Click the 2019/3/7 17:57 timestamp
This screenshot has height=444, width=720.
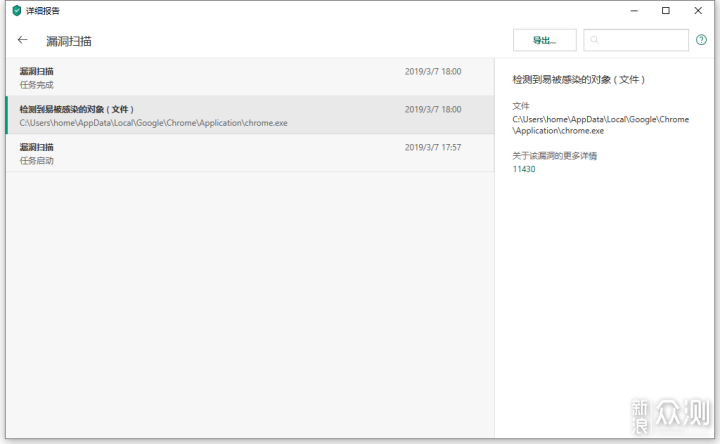pyautogui.click(x=433, y=147)
